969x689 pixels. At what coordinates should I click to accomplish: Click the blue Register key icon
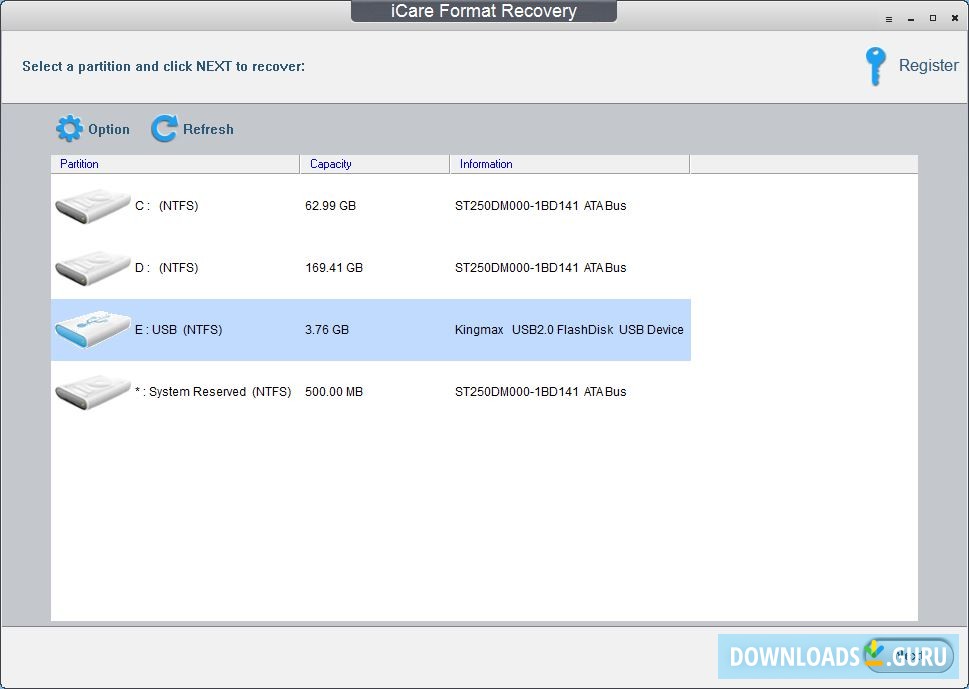click(x=875, y=66)
